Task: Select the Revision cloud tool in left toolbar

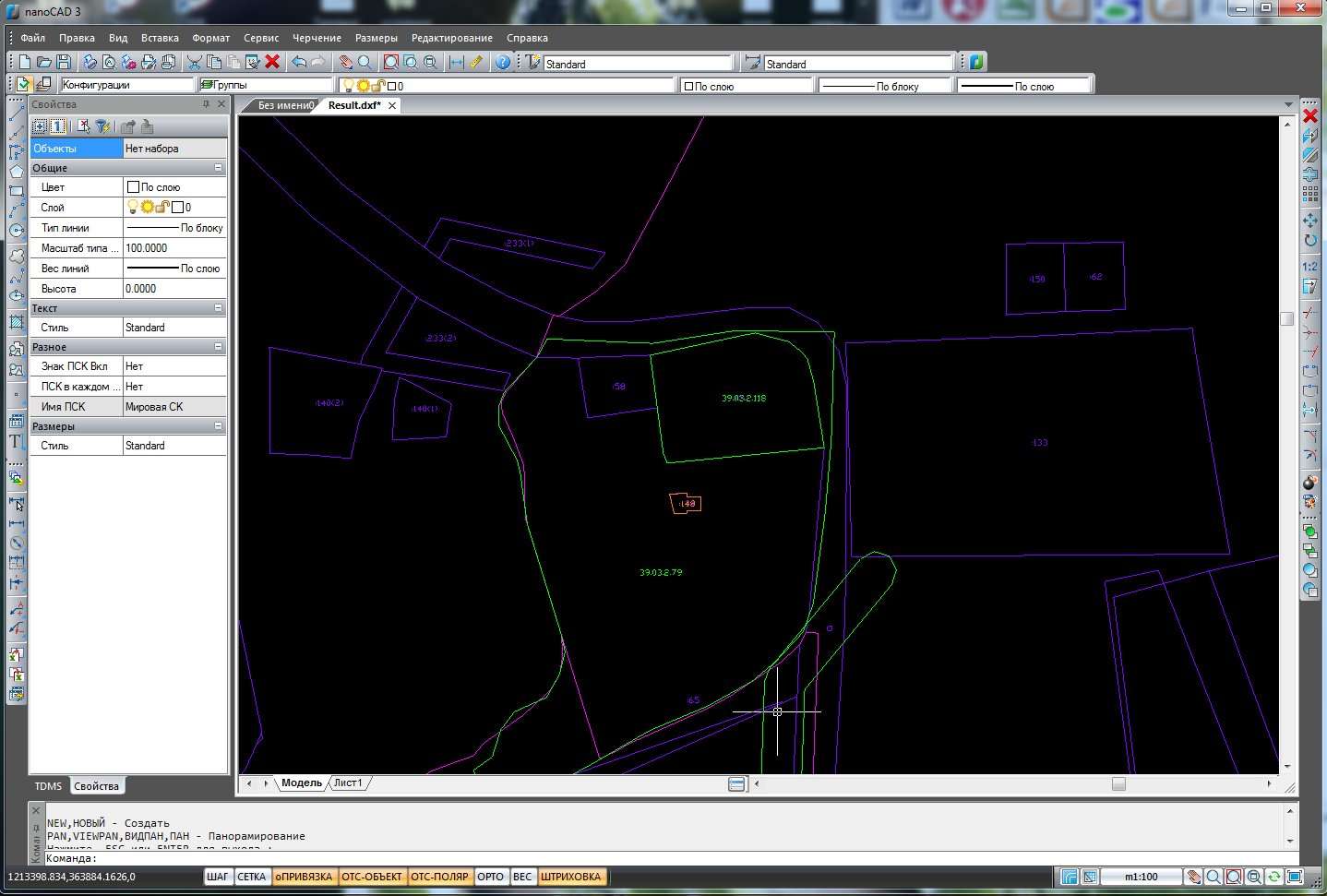Action: [17, 256]
